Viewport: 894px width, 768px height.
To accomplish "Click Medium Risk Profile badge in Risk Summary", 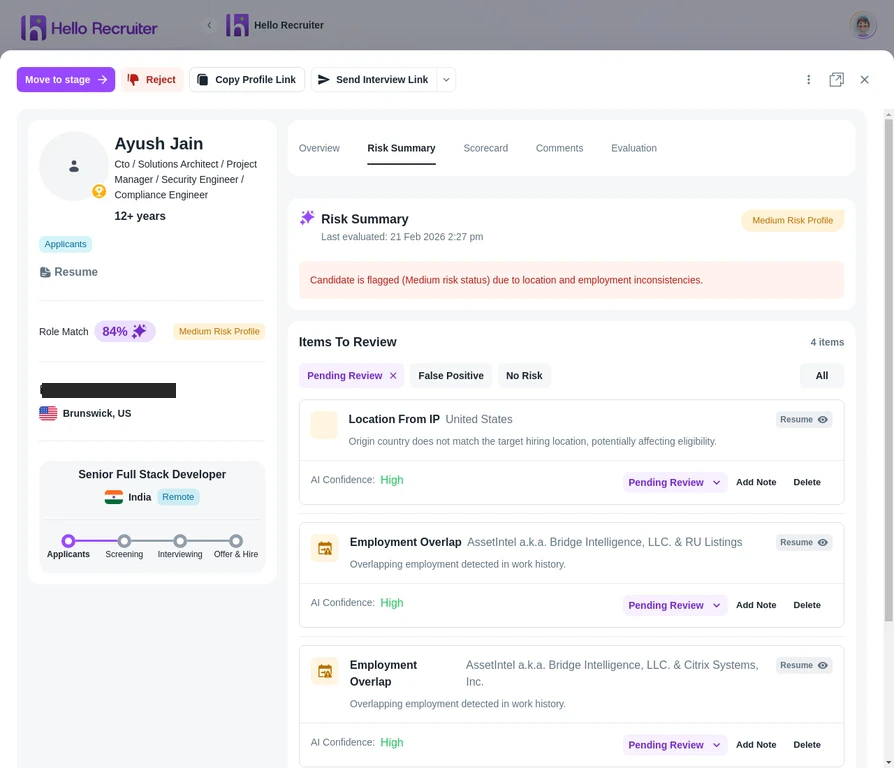I will click(x=792, y=220).
